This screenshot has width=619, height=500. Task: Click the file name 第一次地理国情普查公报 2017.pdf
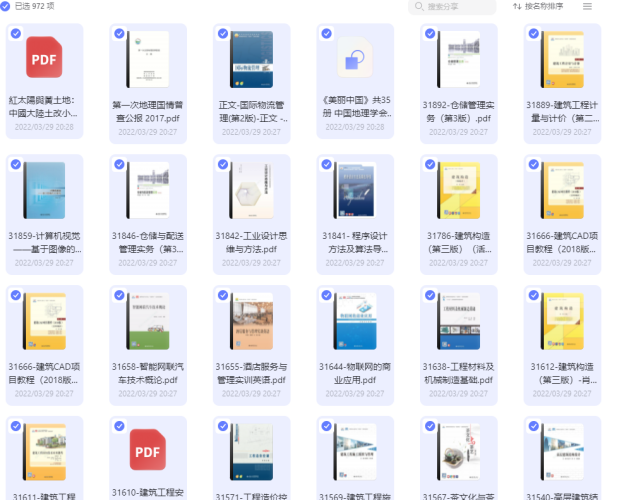click(x=148, y=112)
